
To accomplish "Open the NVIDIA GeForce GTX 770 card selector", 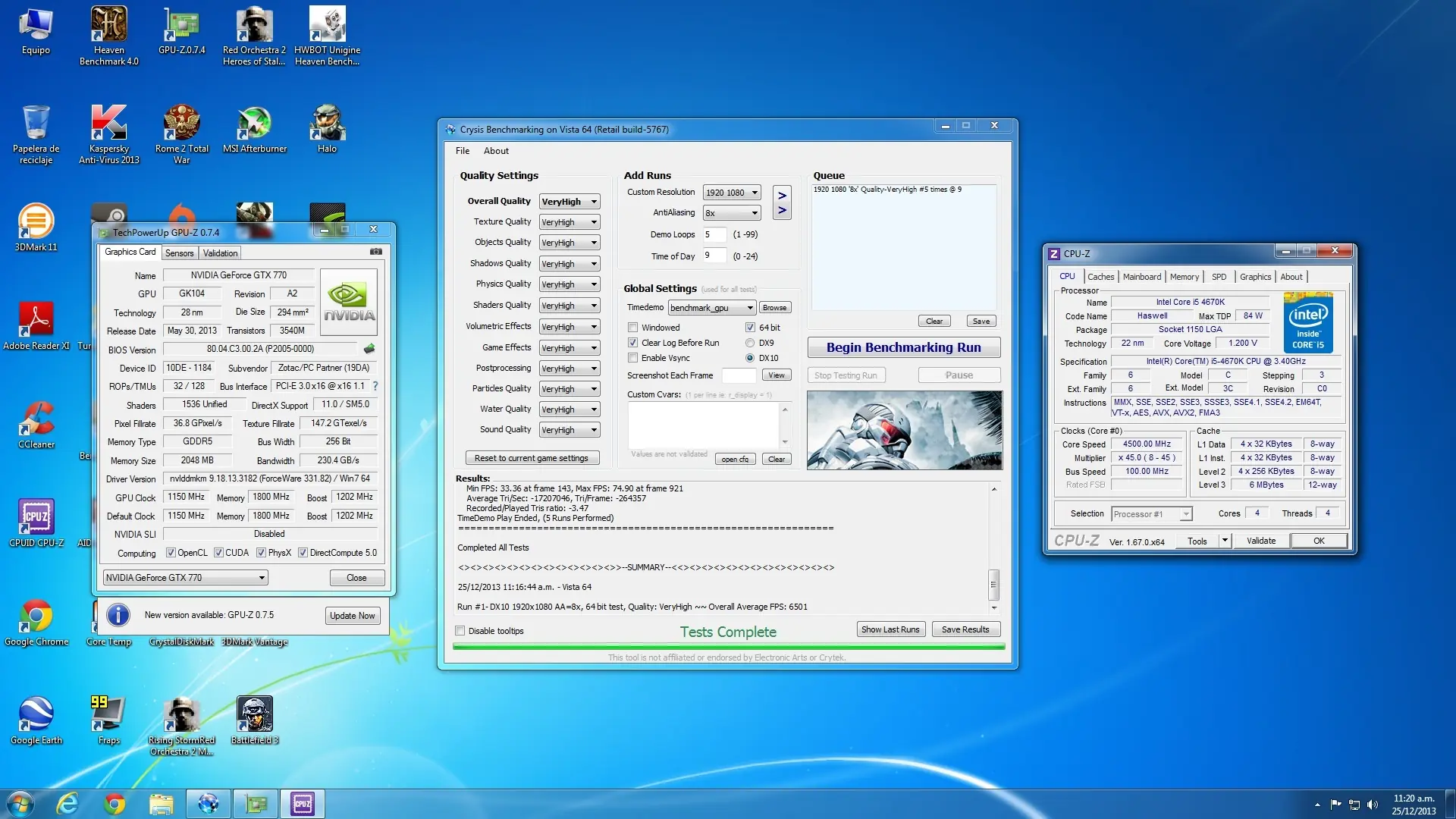I will pos(186,578).
